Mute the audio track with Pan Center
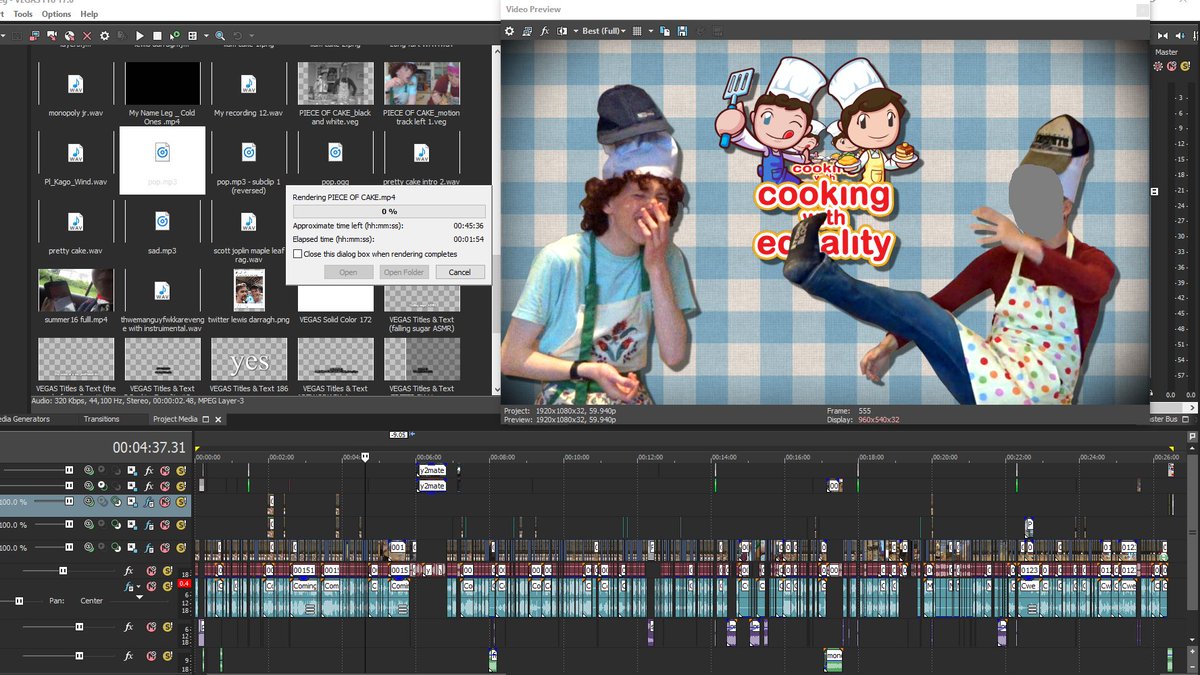 coord(151,586)
